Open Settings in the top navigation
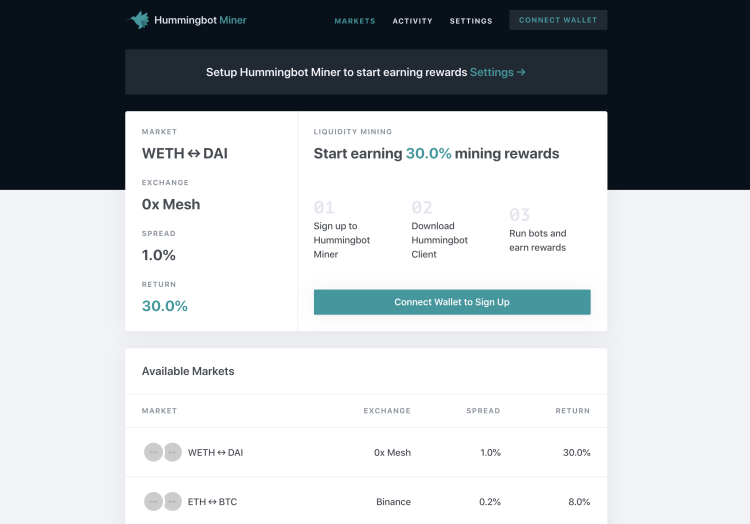This screenshot has width=750, height=524. coord(471,21)
